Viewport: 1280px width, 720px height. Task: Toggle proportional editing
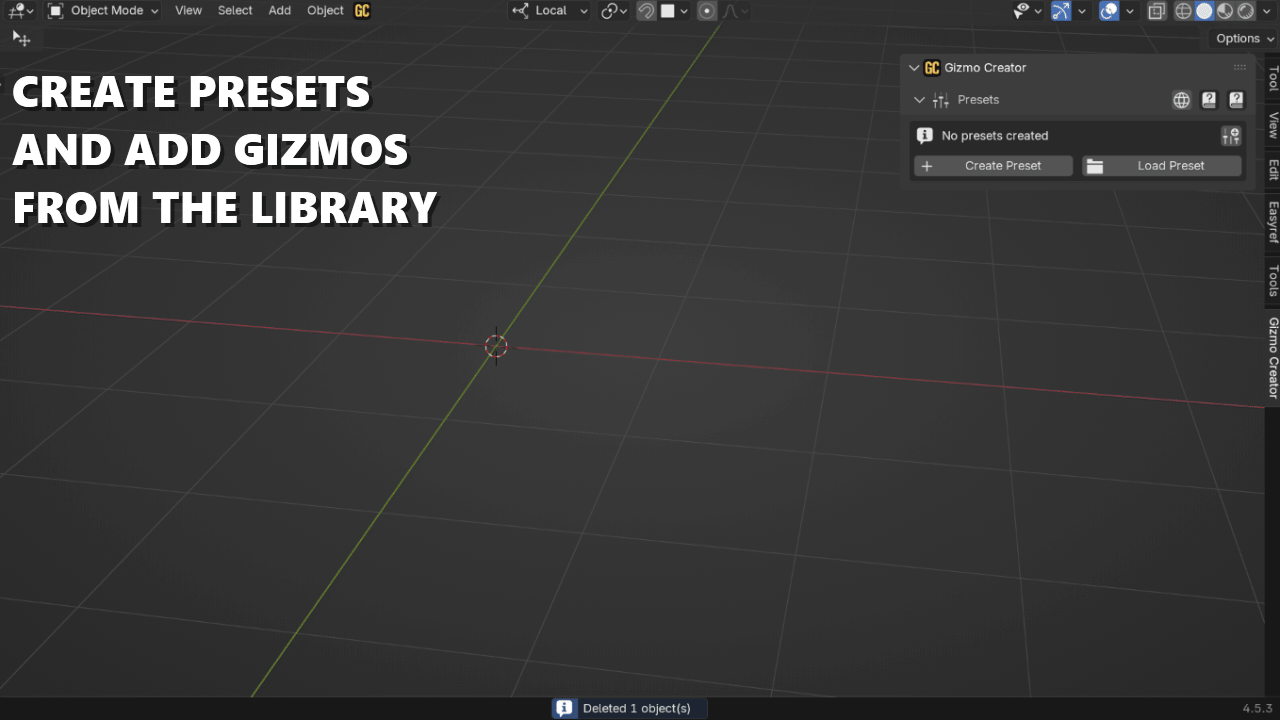click(x=707, y=11)
